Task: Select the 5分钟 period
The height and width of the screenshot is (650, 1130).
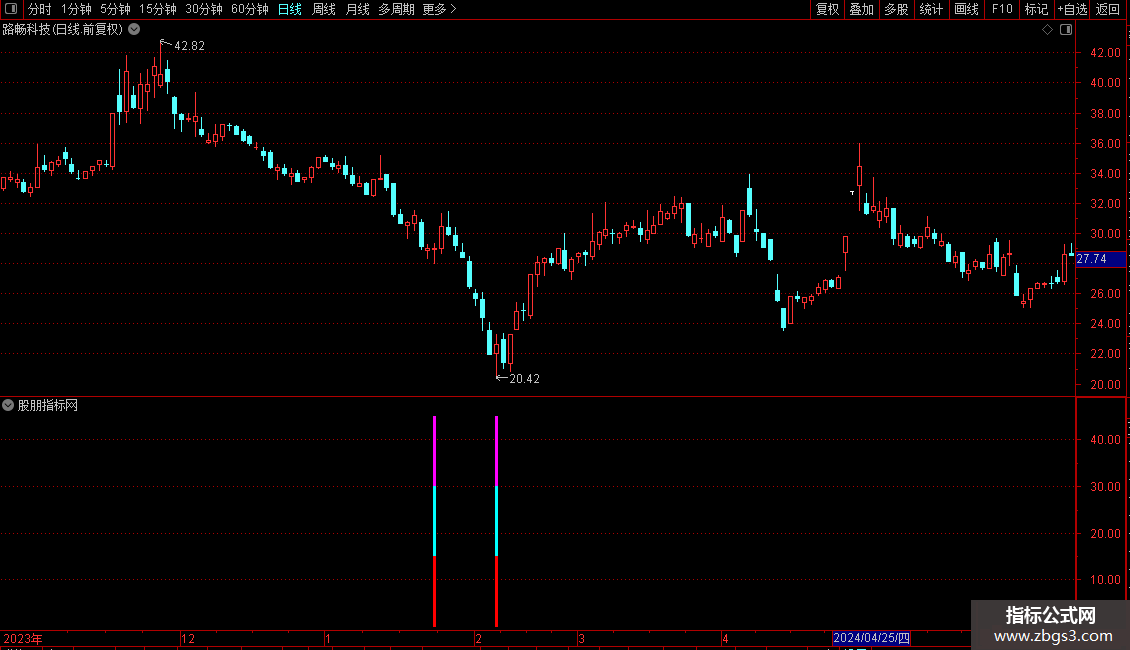Action: [x=115, y=9]
